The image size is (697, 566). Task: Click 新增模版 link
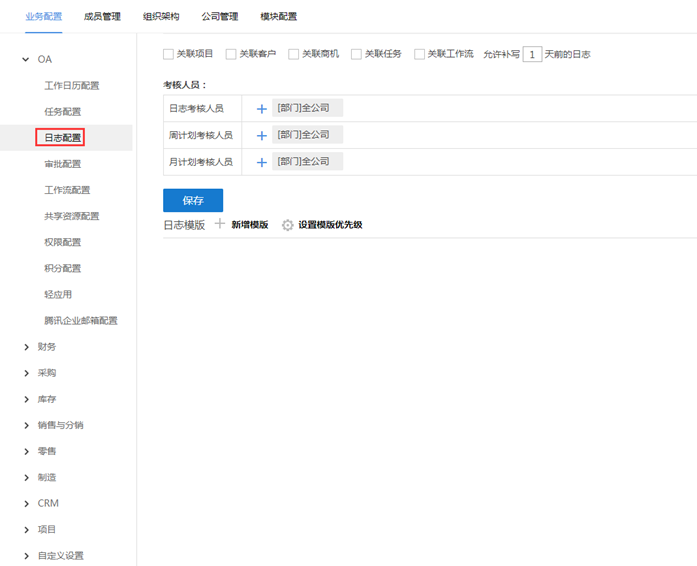250,225
